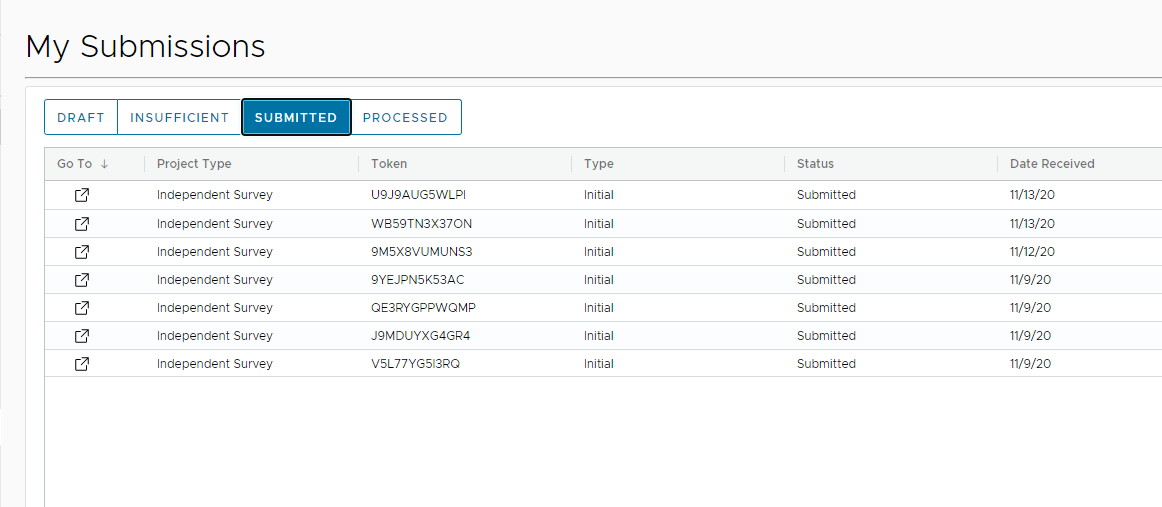Screen dimensions: 1162x507
Task: Click the My Submissions page heading
Action: coord(146,46)
